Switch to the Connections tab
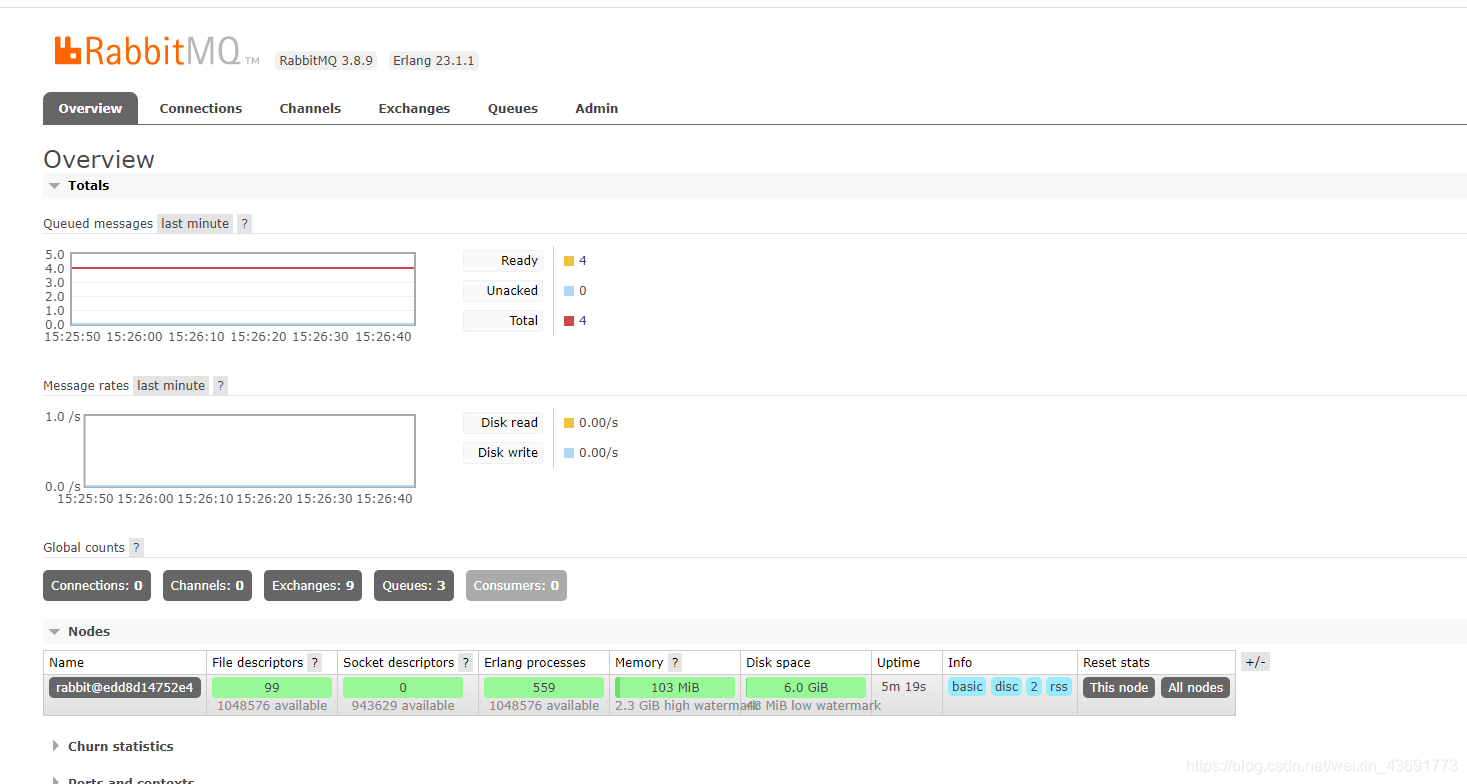The image size is (1467, 784). click(201, 108)
